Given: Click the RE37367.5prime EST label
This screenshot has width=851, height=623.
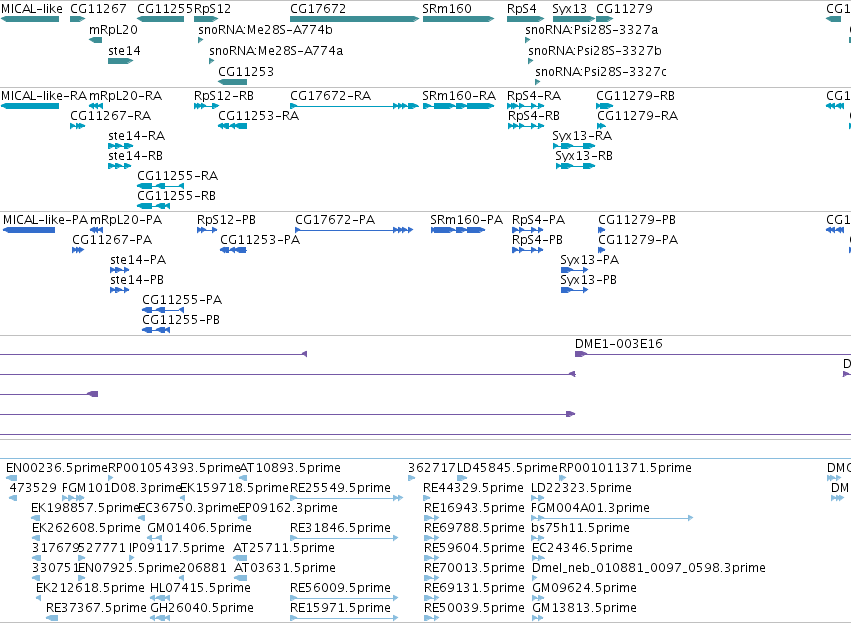Looking at the screenshot, I should [x=96, y=608].
